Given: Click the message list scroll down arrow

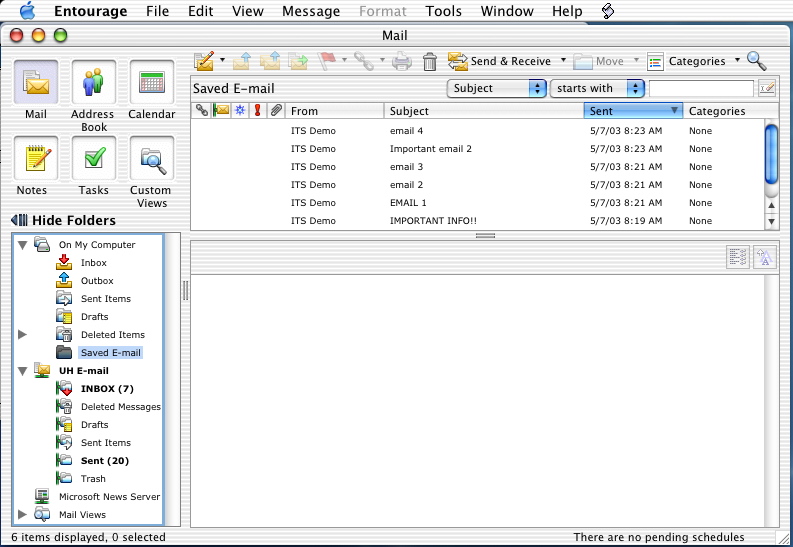Looking at the screenshot, I should pos(771,221).
